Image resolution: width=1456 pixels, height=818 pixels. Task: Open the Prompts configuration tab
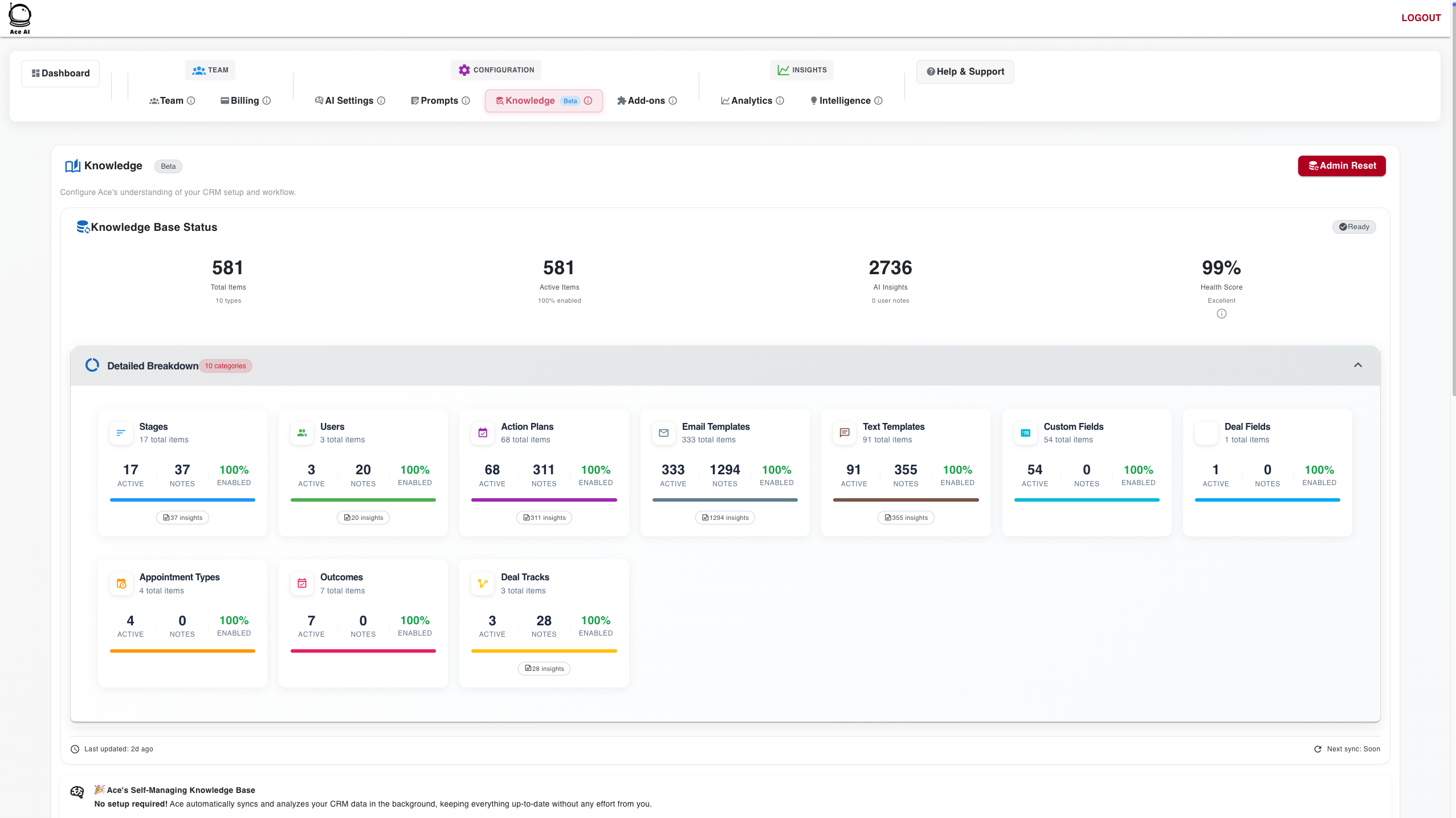click(440, 101)
